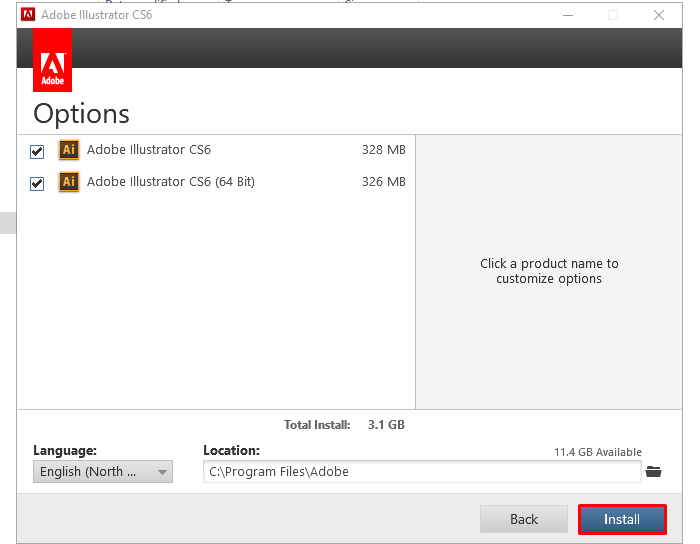
Task: Click the greyed-out maximize window button
Action: tap(613, 15)
